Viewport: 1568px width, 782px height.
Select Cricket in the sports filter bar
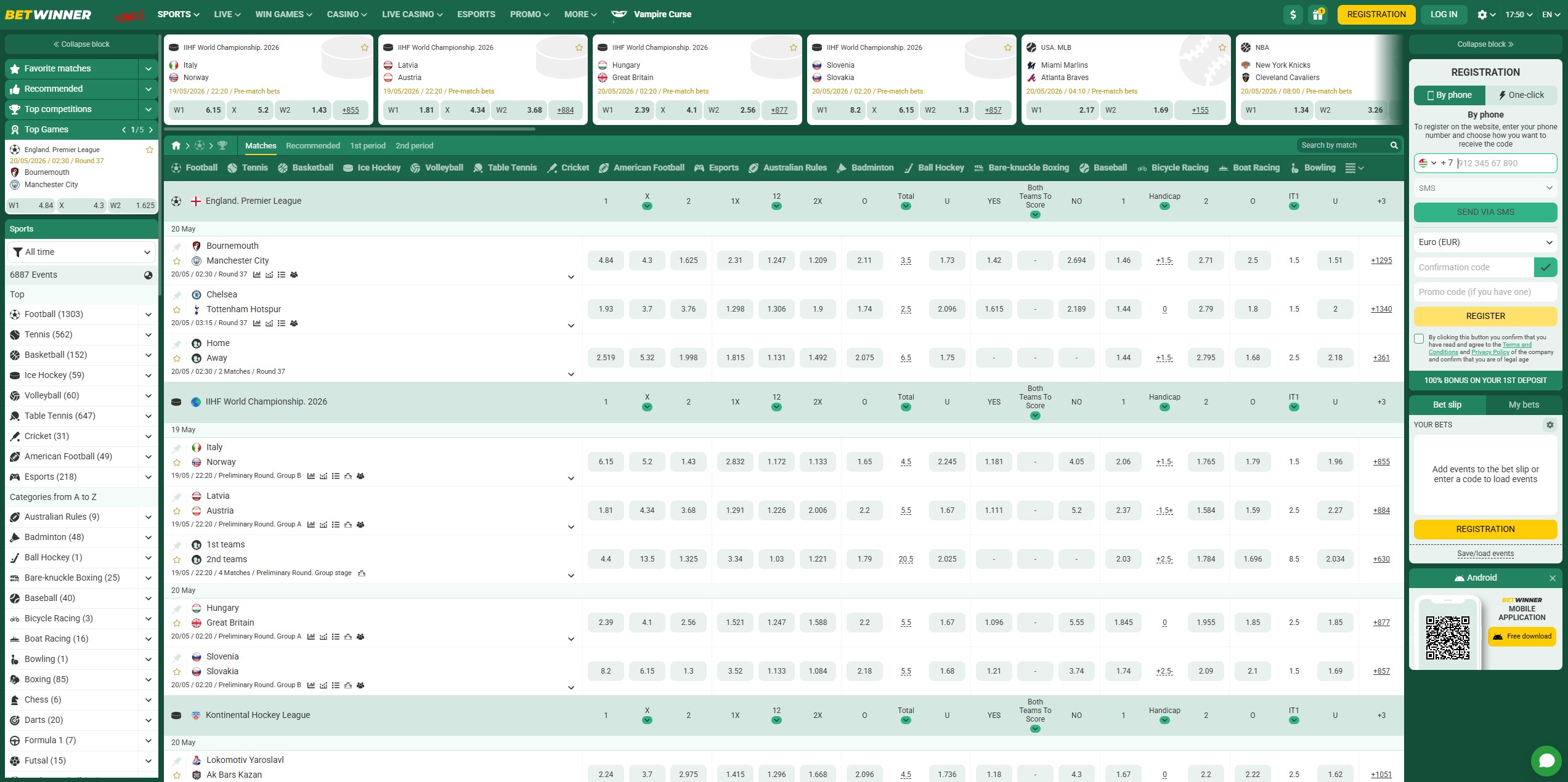point(568,167)
